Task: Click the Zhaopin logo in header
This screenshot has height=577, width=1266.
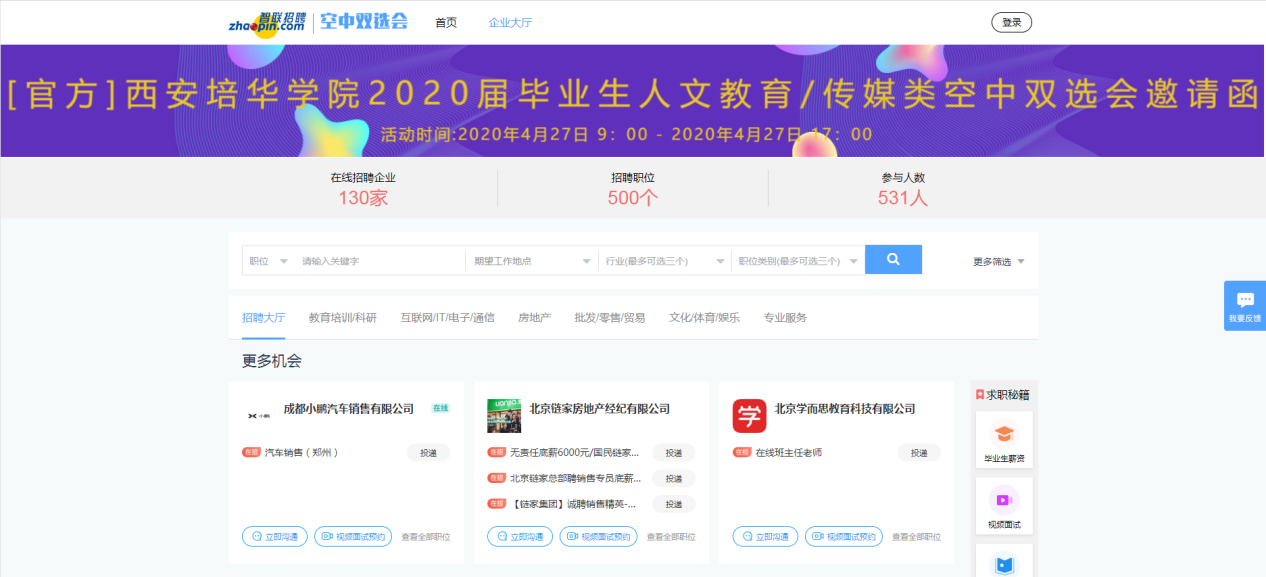Action: (x=267, y=22)
